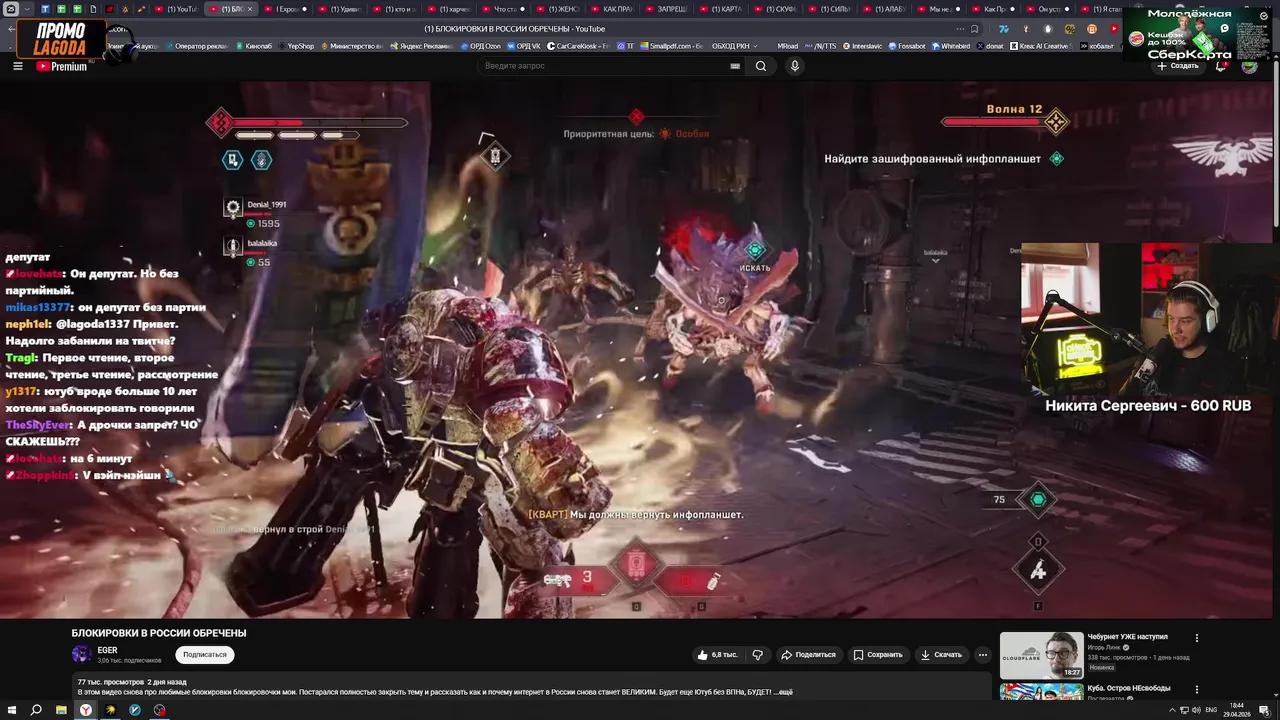The height and width of the screenshot is (720, 1280).
Task: Open the account avatar menu
Action: [x=1249, y=66]
